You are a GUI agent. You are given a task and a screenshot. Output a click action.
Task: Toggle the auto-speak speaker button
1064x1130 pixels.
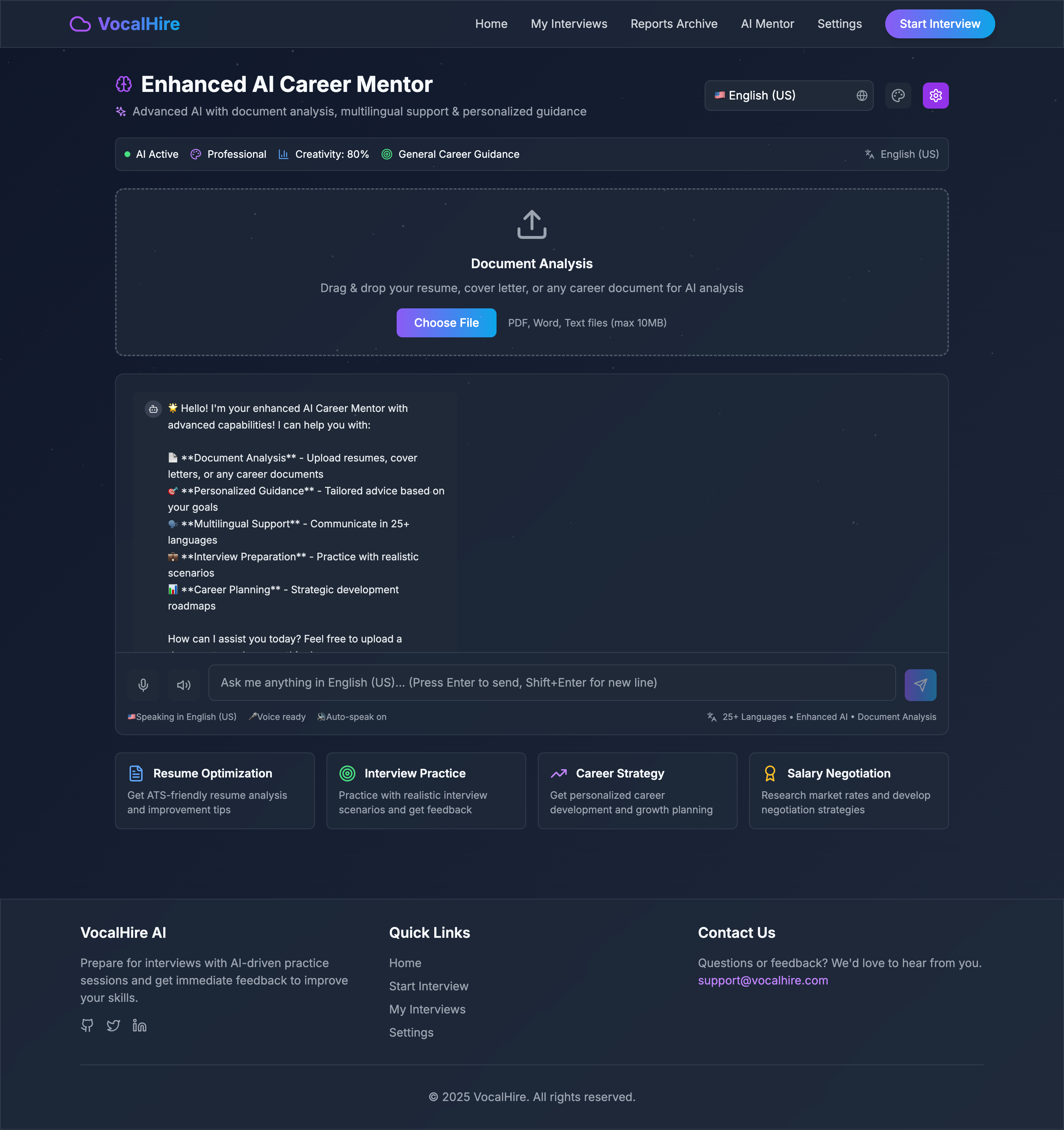click(x=183, y=685)
